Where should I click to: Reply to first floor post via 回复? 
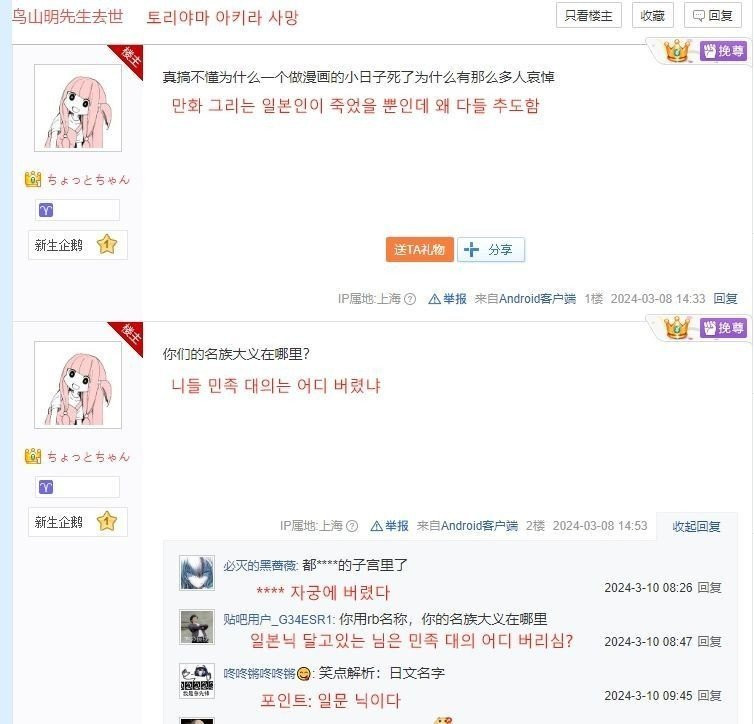(725, 299)
